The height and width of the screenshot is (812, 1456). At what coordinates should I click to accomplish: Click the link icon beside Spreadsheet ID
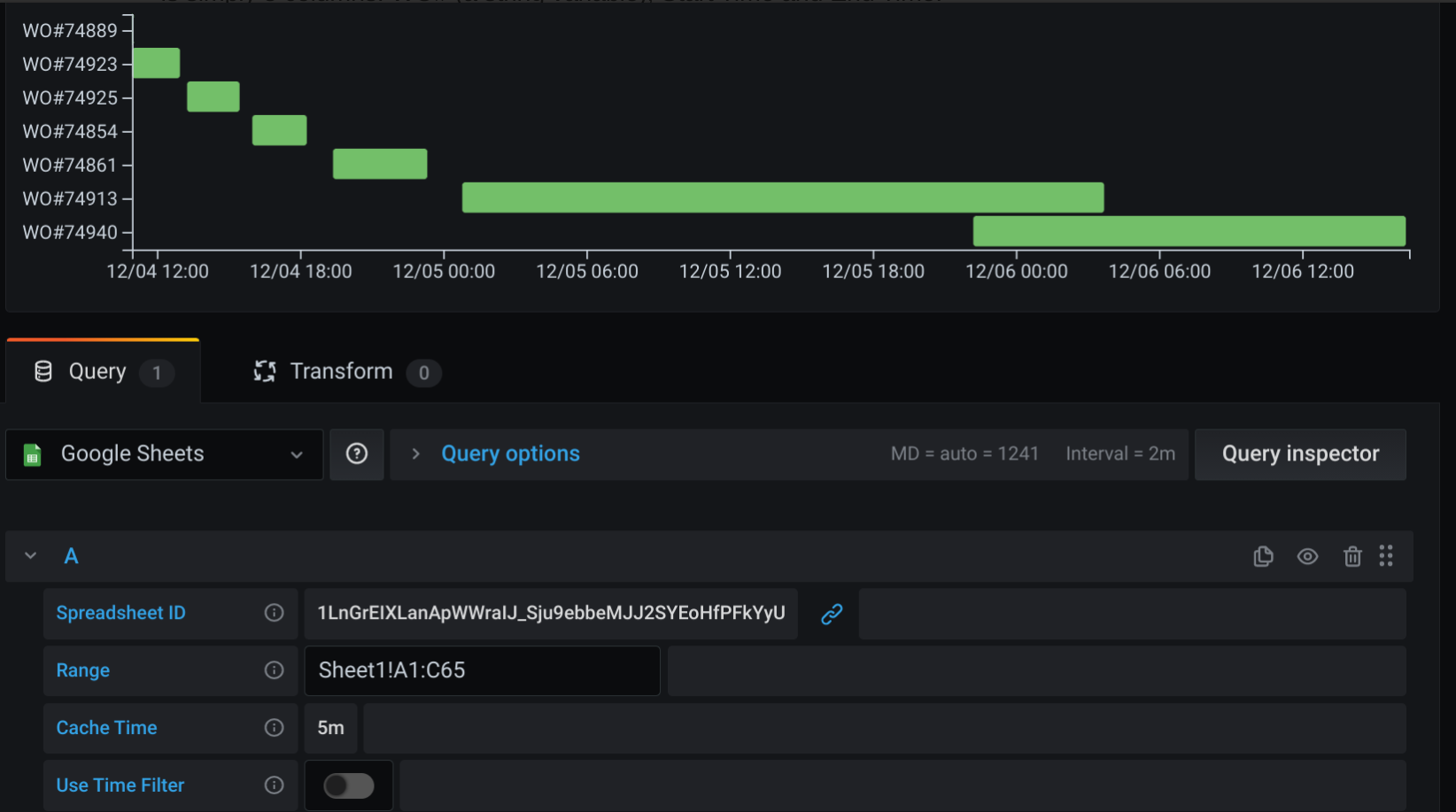(x=831, y=614)
